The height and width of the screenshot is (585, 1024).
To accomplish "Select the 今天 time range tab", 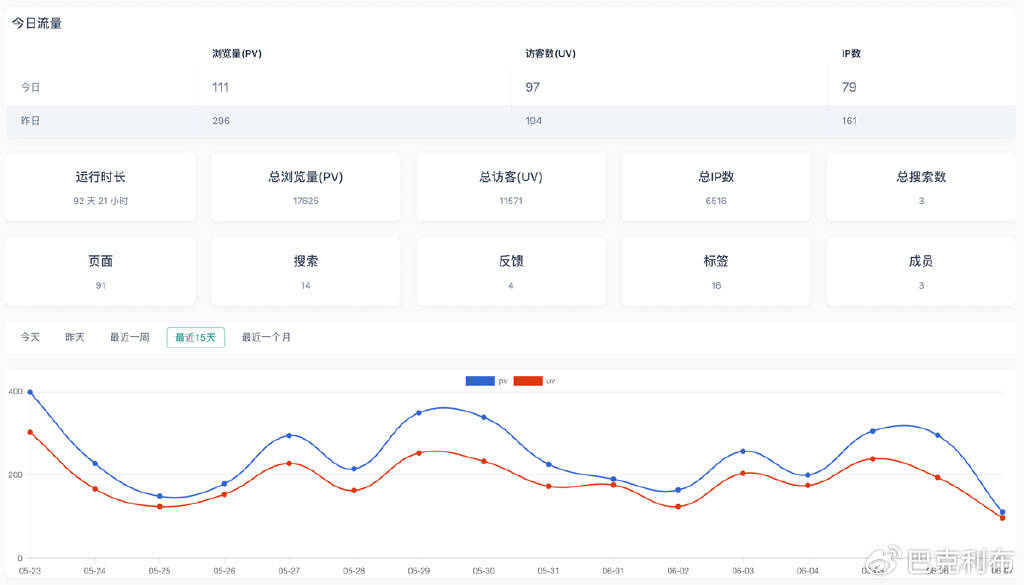I will pos(30,337).
